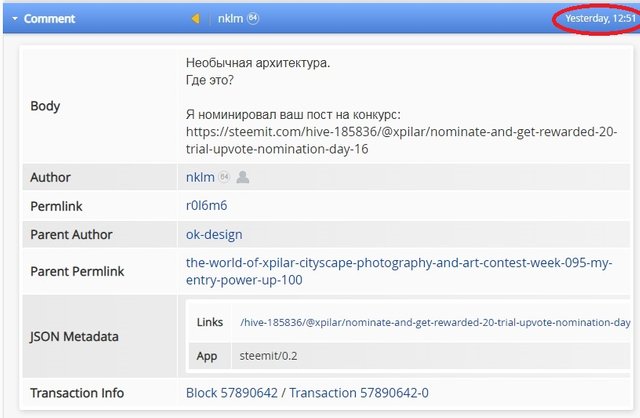640x418 pixels.
Task: Click reputation badge in Author row
Action: [x=224, y=177]
